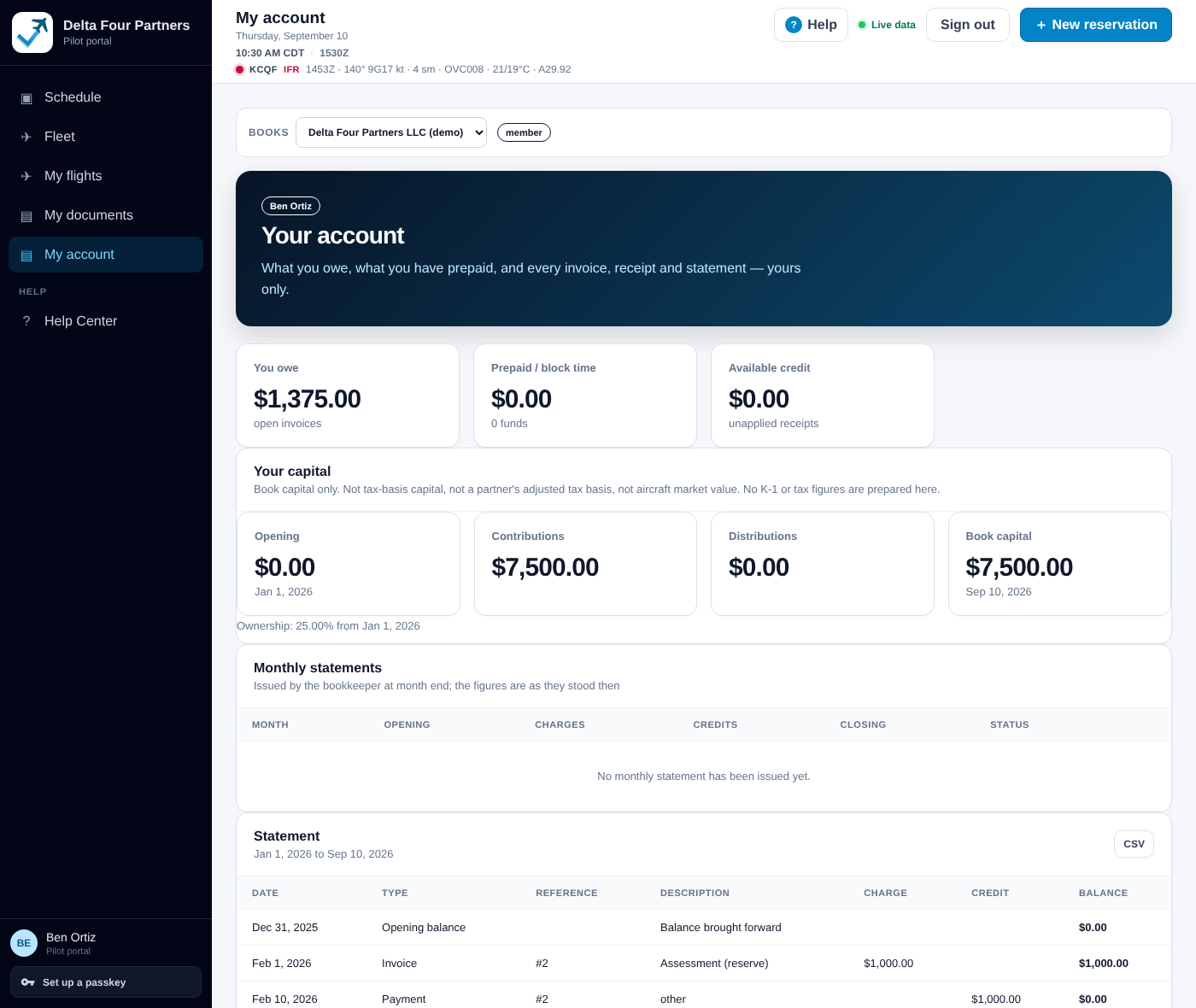Click the Available credit card
The image size is (1196, 1008).
pos(823,396)
